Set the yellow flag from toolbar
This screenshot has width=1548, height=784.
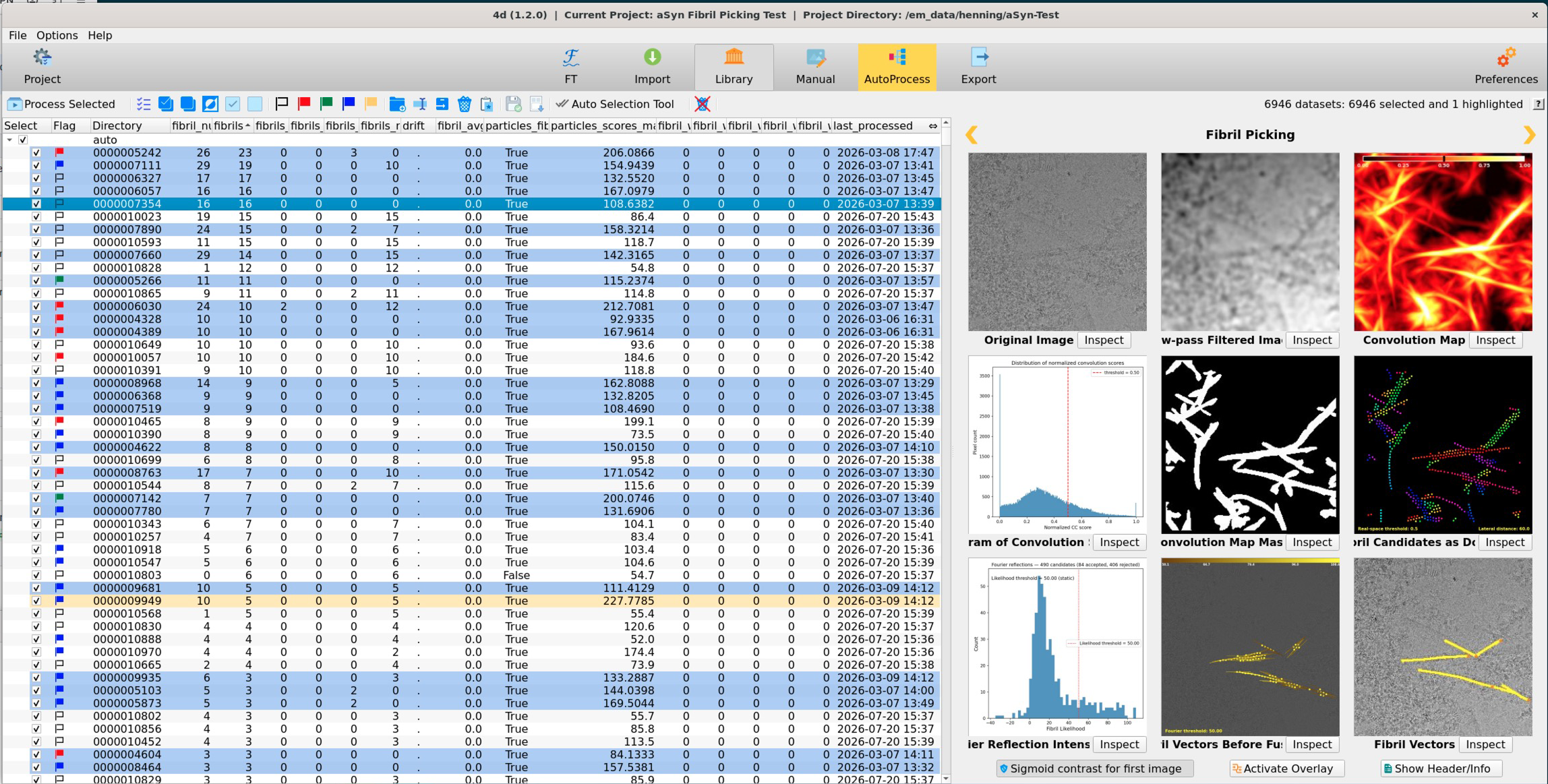click(371, 104)
